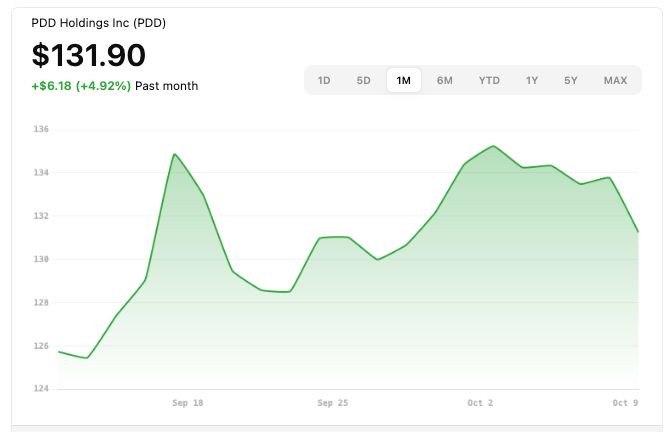Click the Oct 9 date label
Viewport: 670px width, 432px height.
point(625,403)
